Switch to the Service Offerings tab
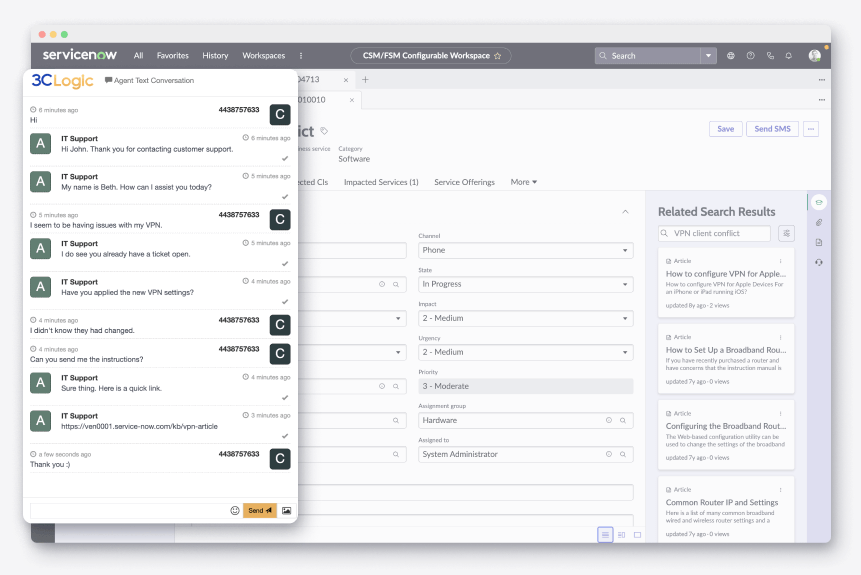861x575 pixels. click(465, 182)
